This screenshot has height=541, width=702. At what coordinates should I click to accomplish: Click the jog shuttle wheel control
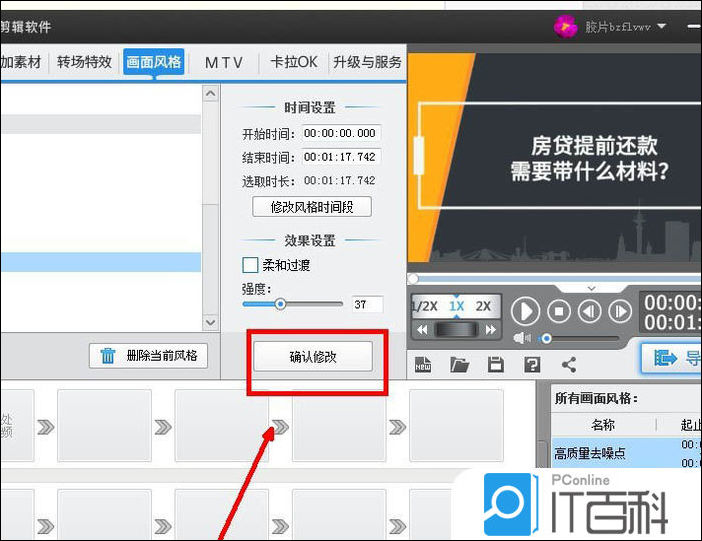[x=456, y=330]
